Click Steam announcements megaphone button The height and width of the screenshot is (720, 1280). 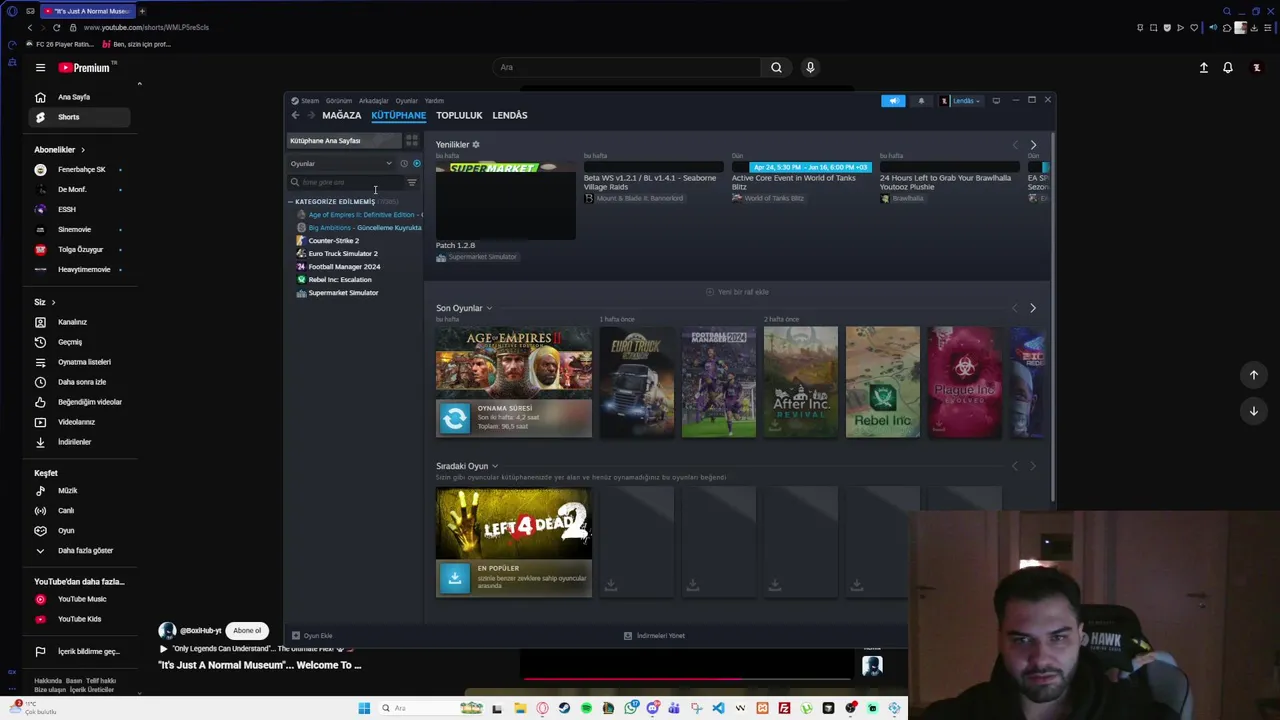pyautogui.click(x=893, y=101)
